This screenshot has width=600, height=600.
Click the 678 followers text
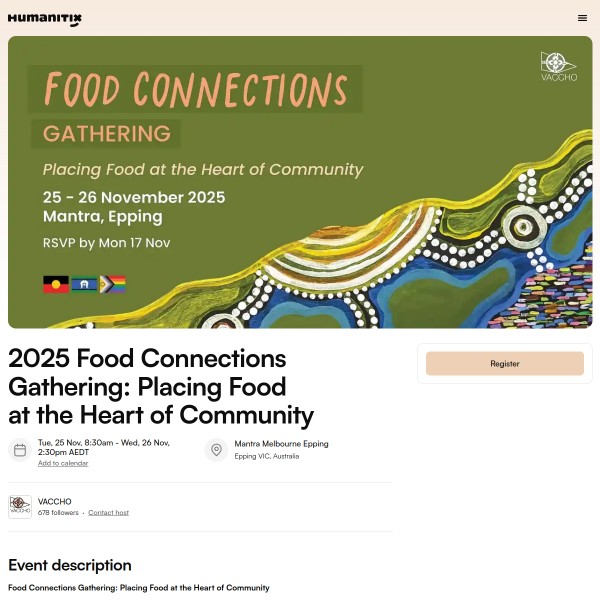[58, 512]
